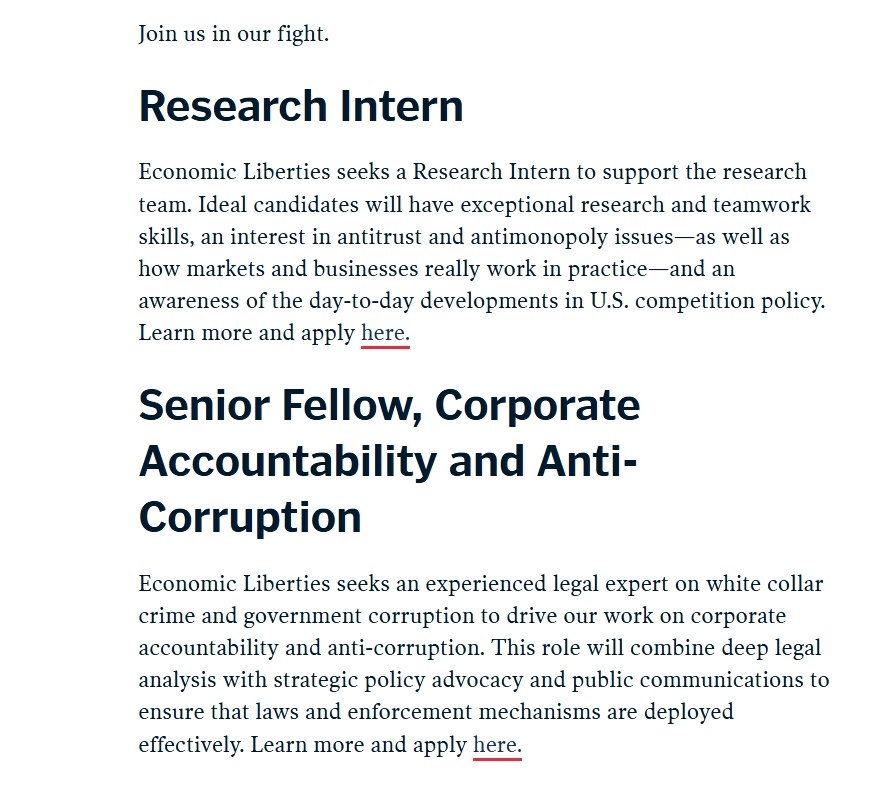Open the Senior Fellow "here" application link
Image resolution: width=887 pixels, height=790 pixels.
(496, 745)
